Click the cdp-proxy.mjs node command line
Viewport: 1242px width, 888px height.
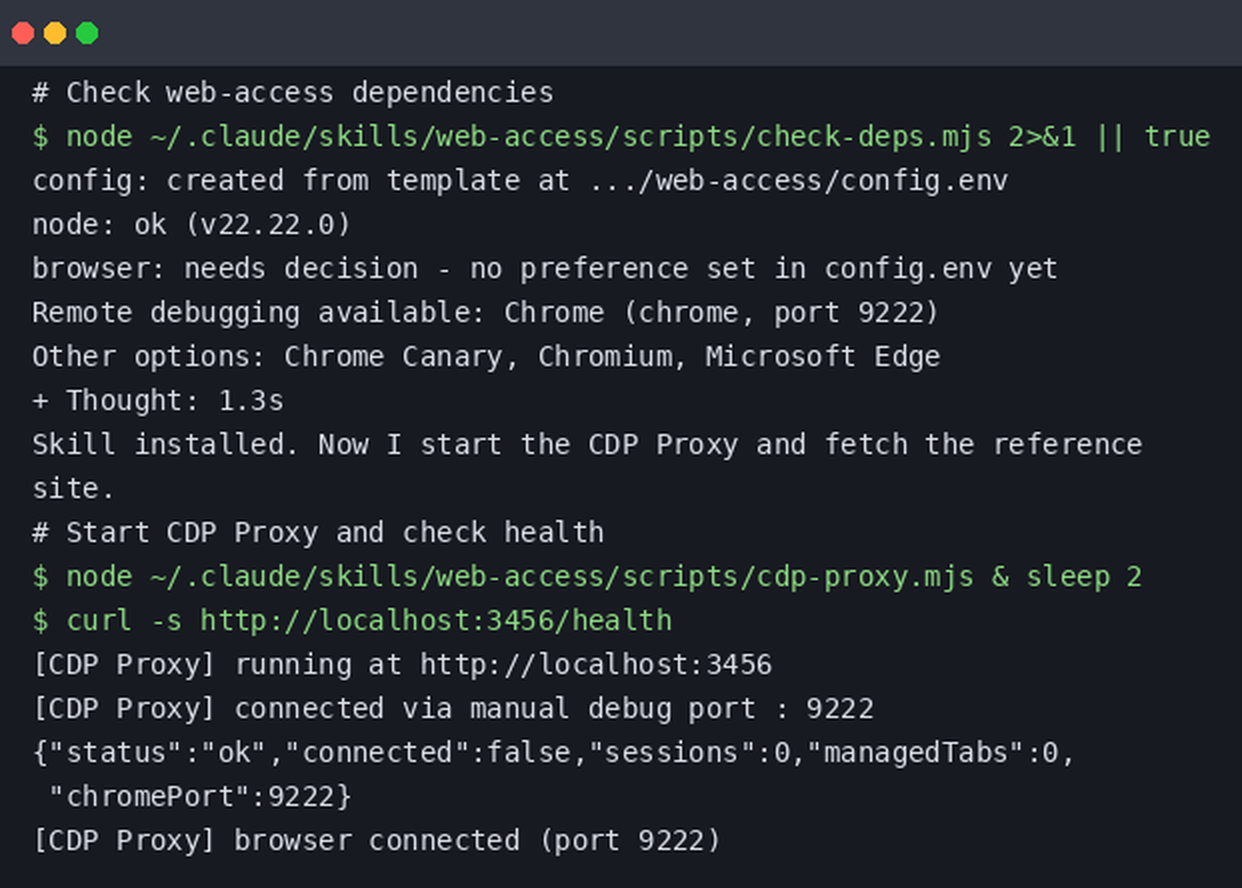(587, 577)
